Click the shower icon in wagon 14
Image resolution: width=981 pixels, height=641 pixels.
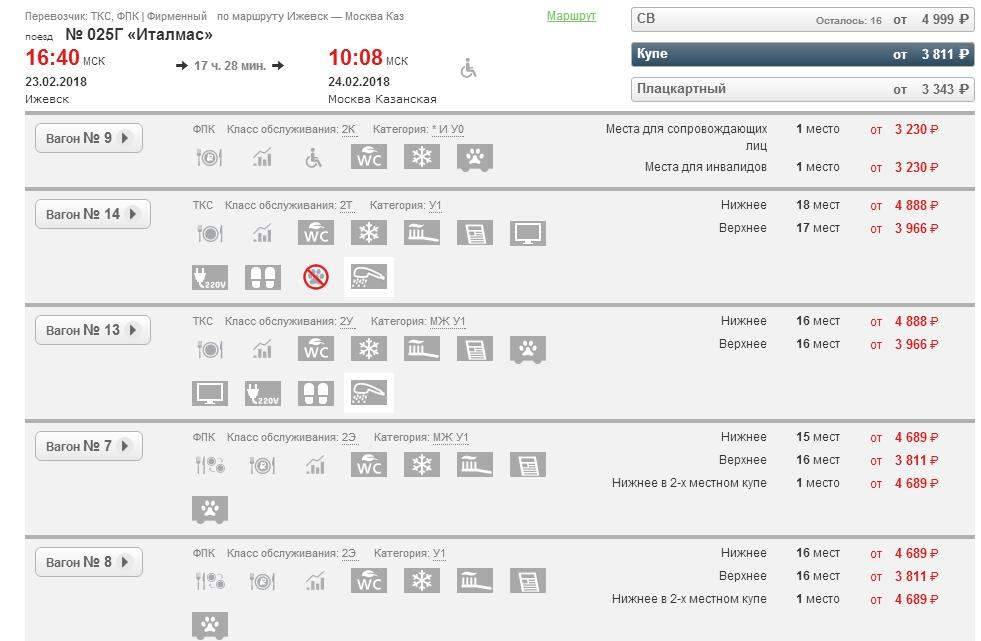[x=369, y=276]
